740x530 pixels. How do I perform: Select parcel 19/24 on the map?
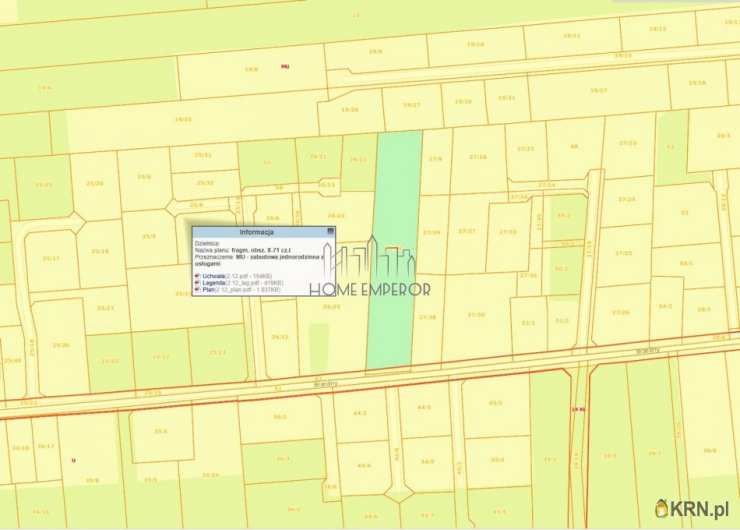tap(474, 45)
